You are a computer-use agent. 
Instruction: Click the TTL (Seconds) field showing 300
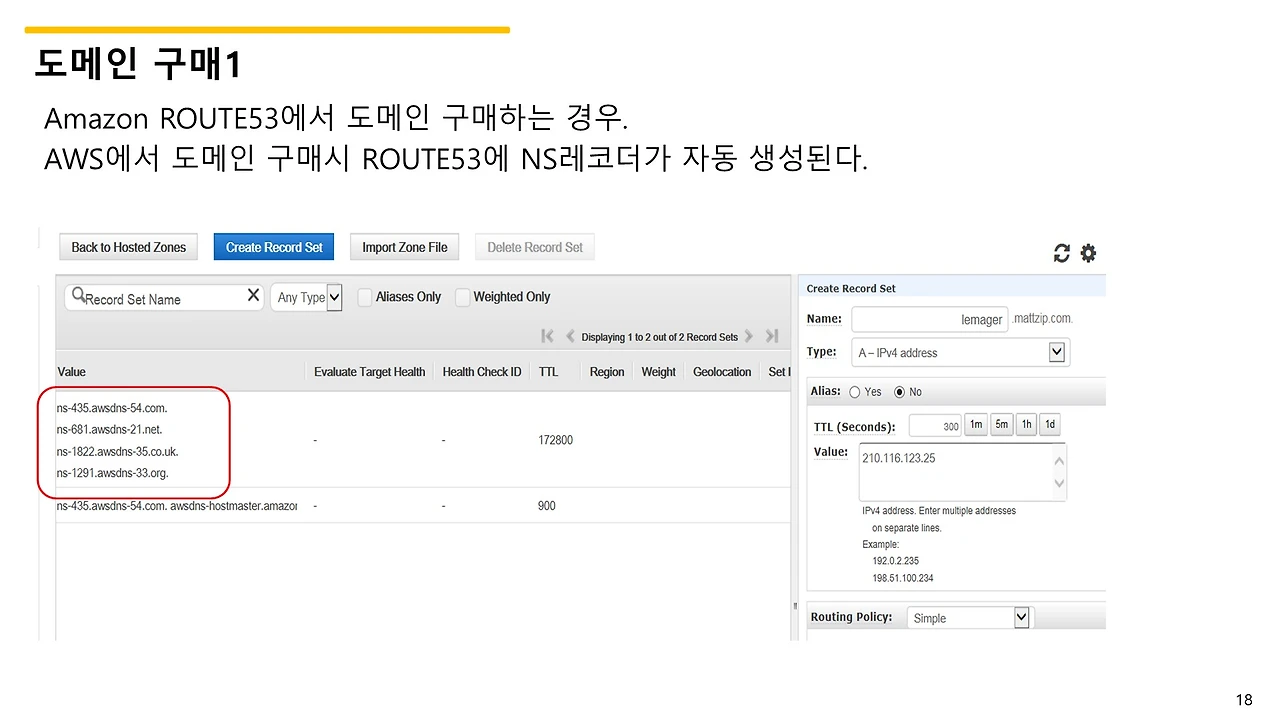pos(935,426)
